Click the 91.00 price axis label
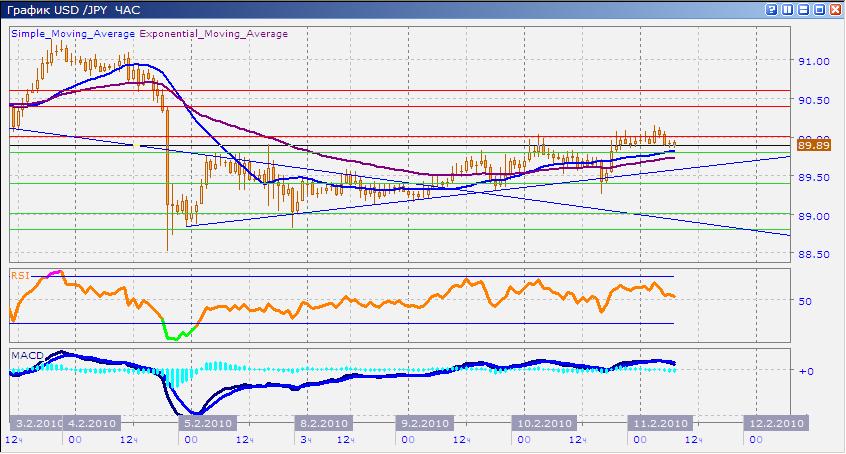 click(814, 62)
